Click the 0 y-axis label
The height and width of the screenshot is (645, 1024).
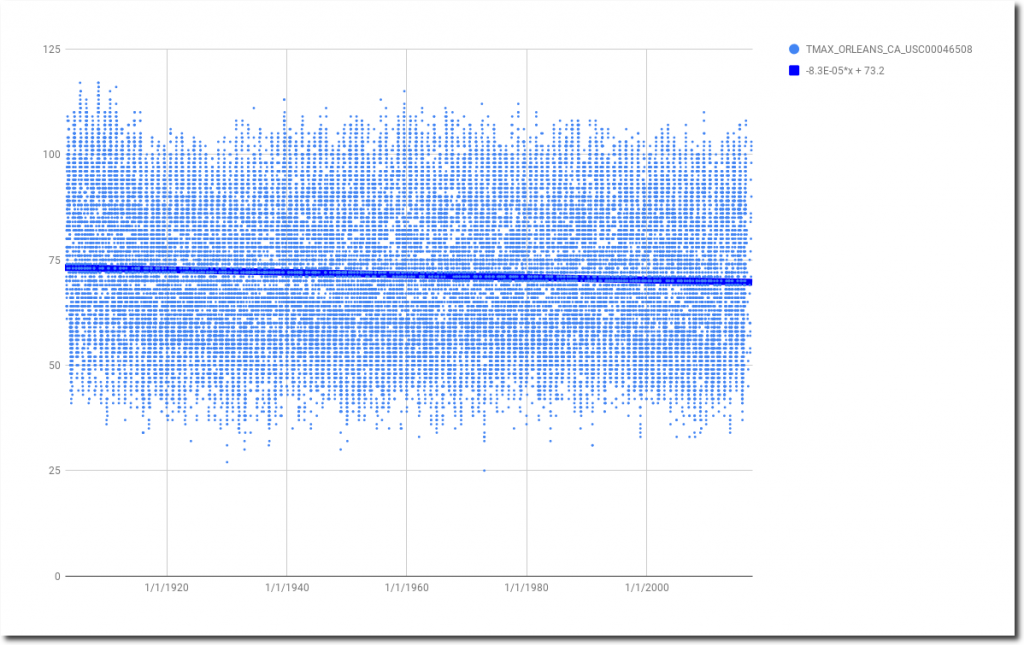click(56, 576)
